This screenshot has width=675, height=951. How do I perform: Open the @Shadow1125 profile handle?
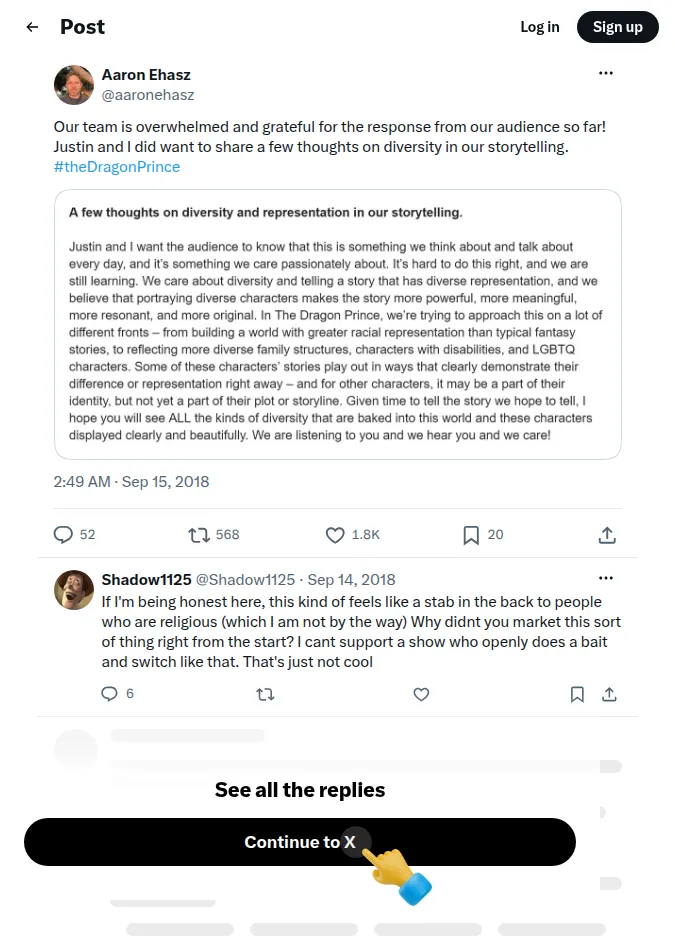245,580
